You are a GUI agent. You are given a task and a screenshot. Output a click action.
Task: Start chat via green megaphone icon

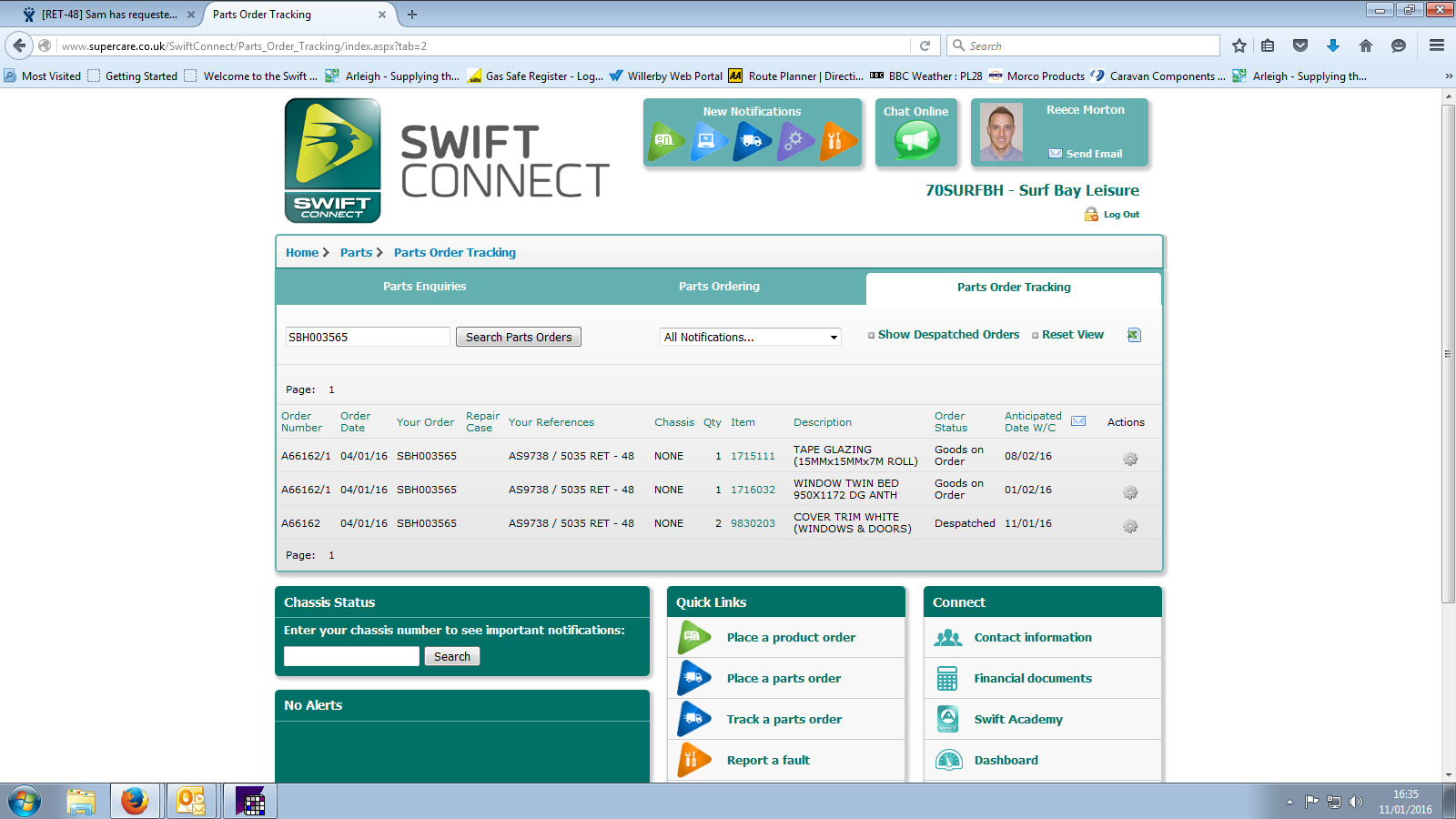point(916,141)
